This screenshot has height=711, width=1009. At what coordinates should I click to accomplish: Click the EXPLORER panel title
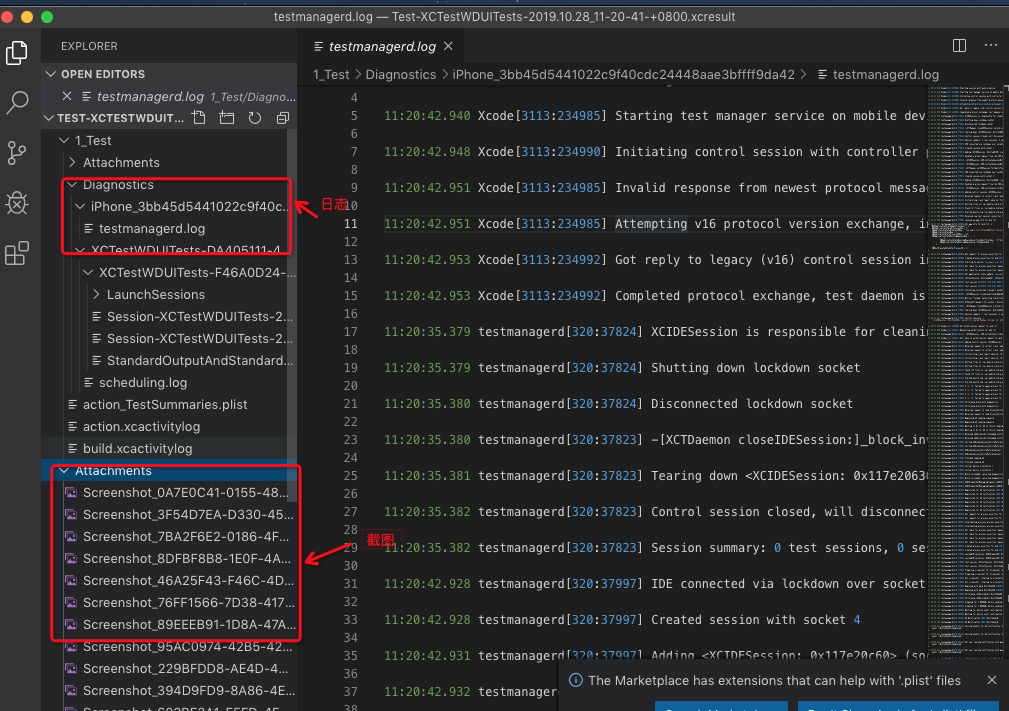(x=89, y=46)
